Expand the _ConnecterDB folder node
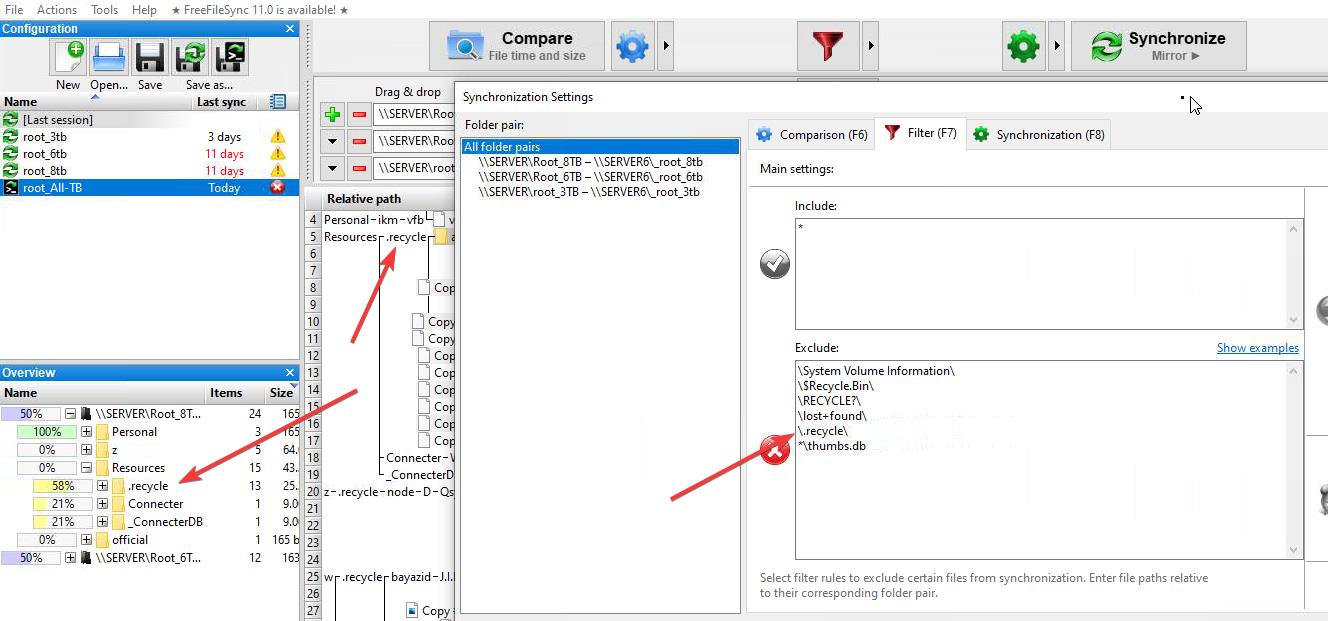Viewport: 1328px width, 621px height. 102,522
